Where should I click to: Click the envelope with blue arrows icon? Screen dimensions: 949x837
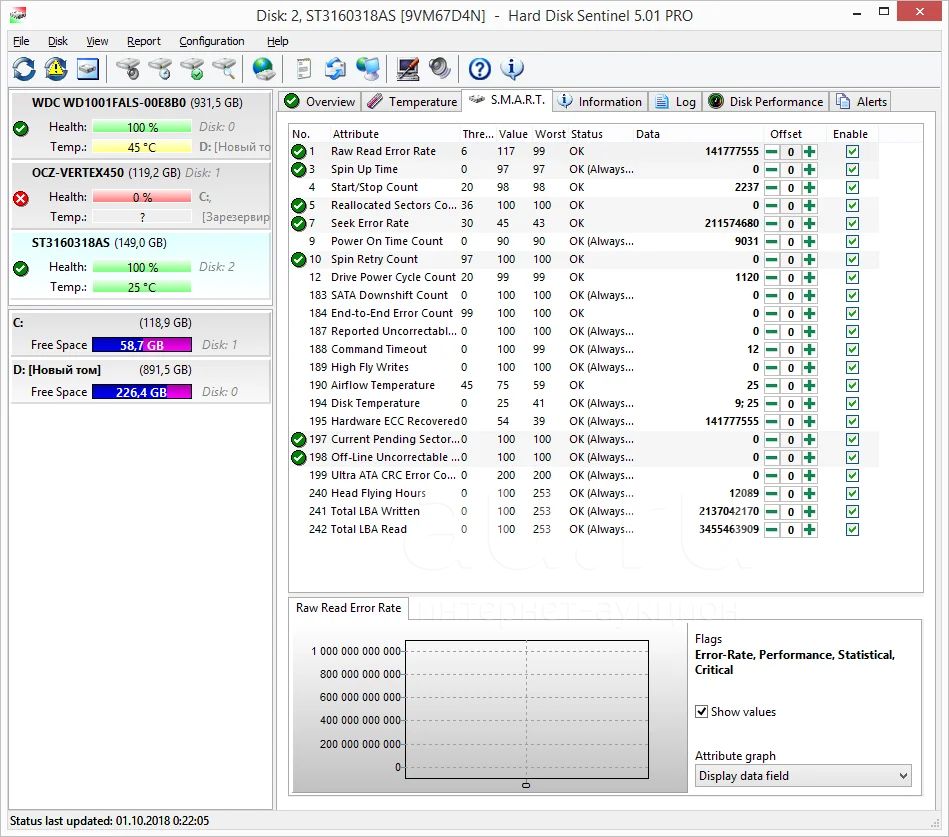(x=335, y=68)
